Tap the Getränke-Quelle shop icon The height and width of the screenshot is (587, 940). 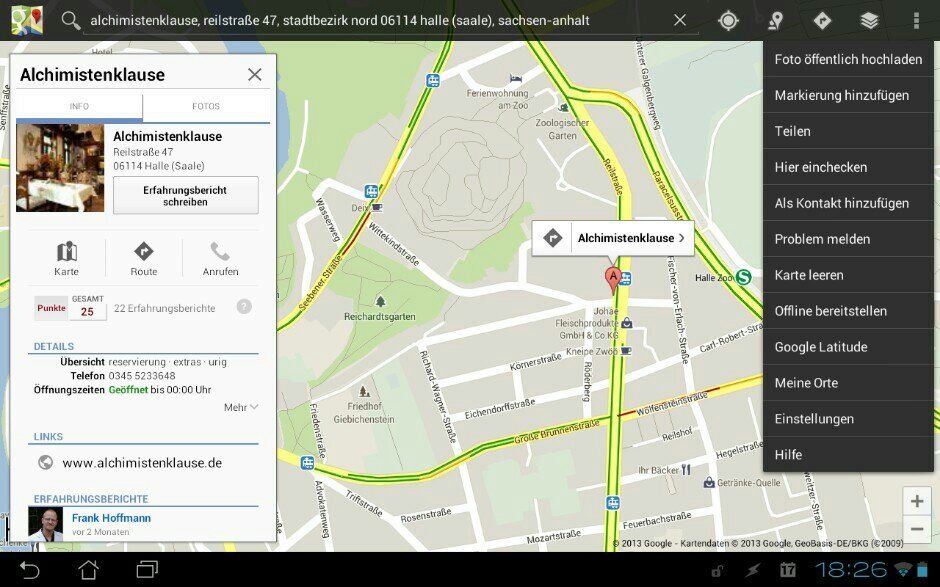tap(709, 482)
